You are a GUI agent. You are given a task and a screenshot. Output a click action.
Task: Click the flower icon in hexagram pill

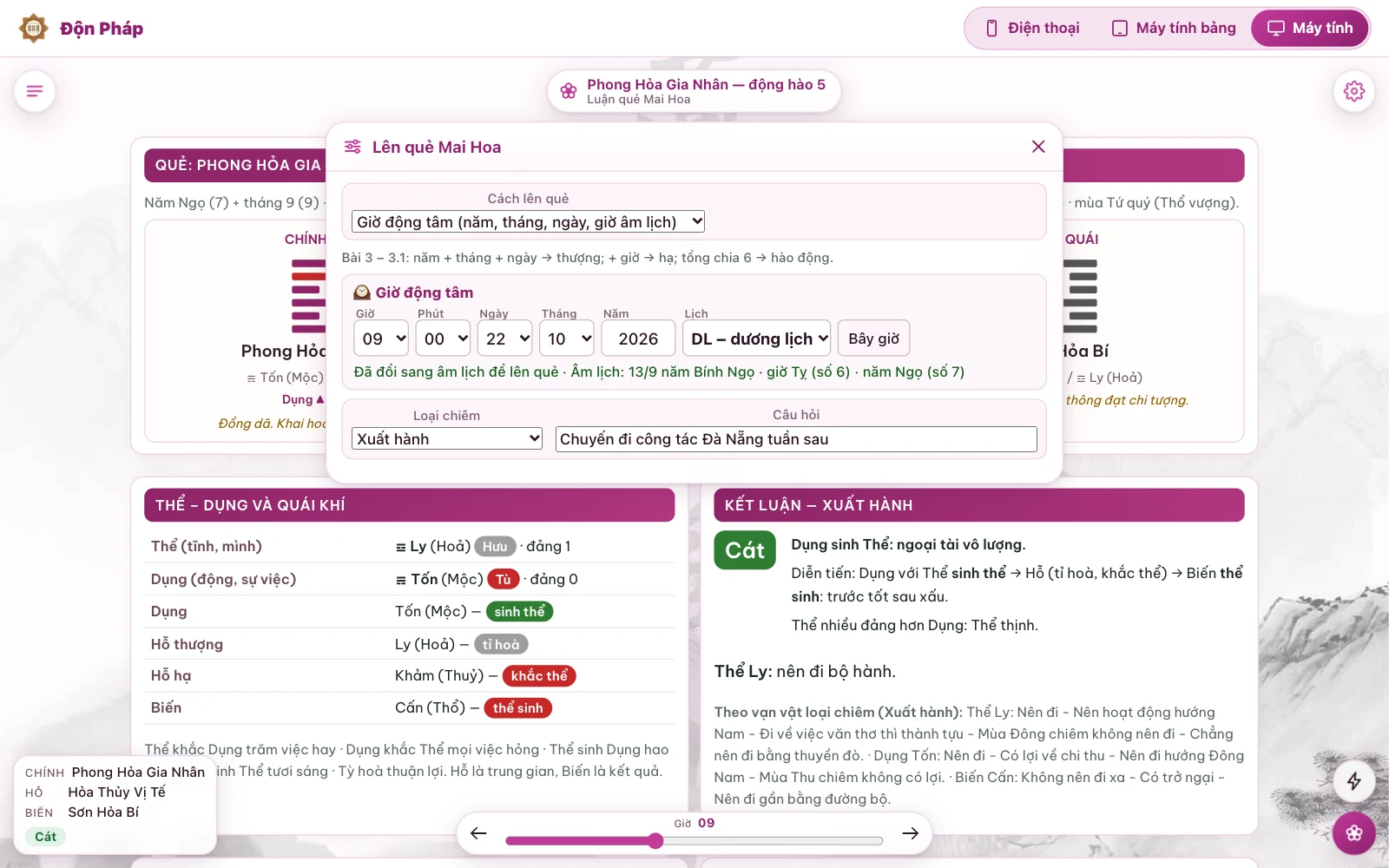point(569,91)
